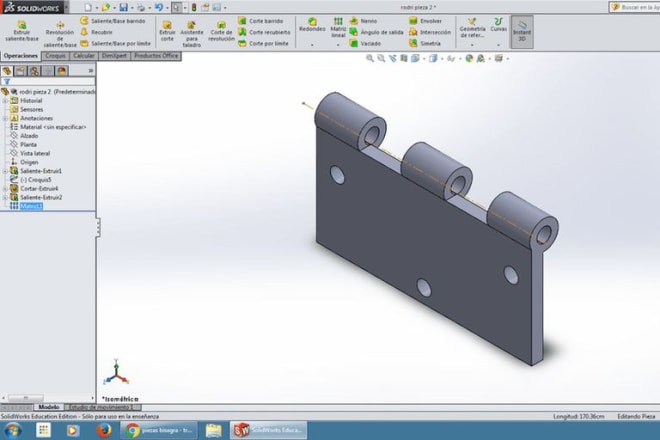
Task: Expand the Anotaciones tree node
Action: pyautogui.click(x=5, y=118)
